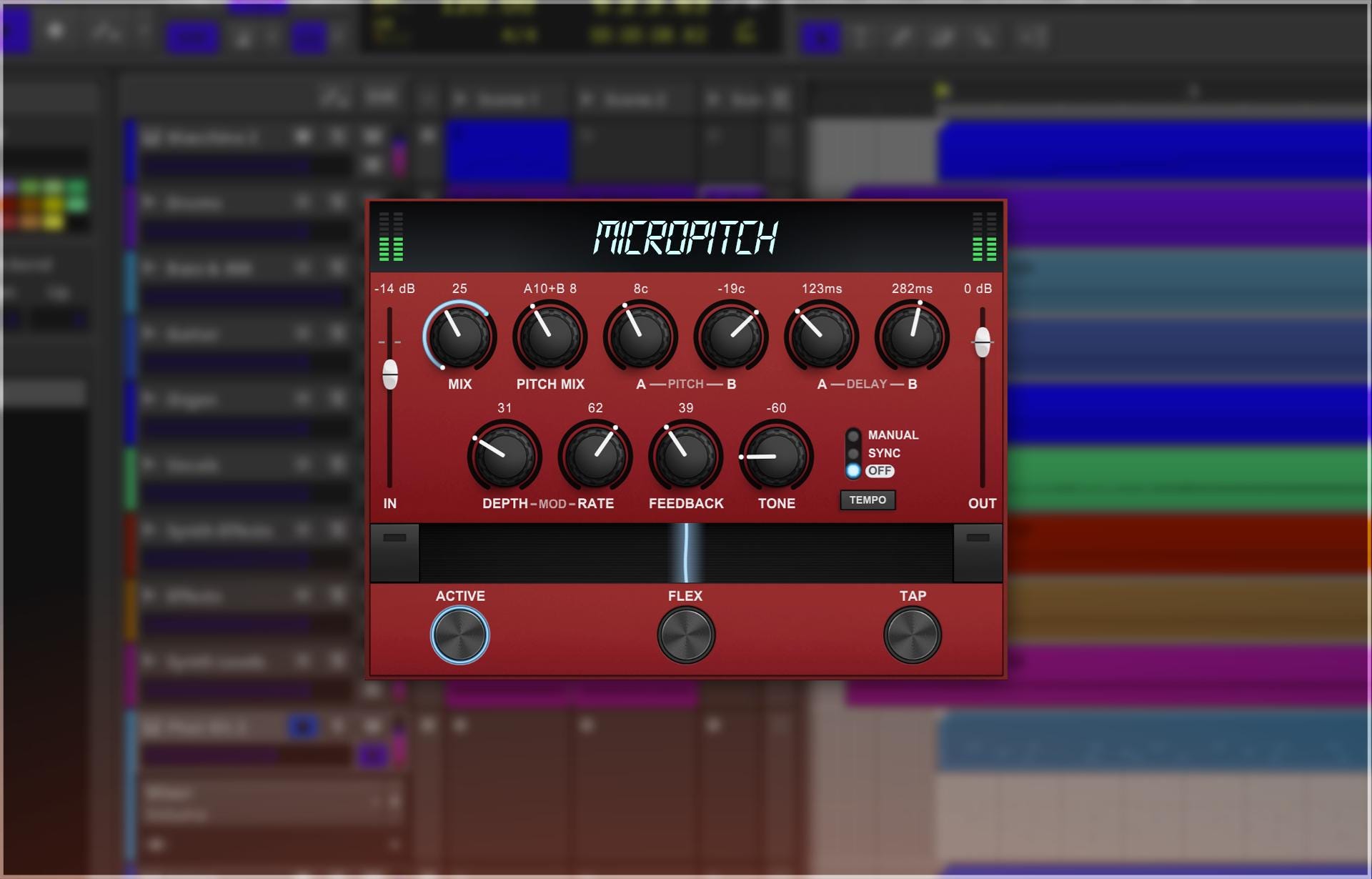Click the ribbon strip center marker
This screenshot has width=1372, height=879.
tap(686, 553)
